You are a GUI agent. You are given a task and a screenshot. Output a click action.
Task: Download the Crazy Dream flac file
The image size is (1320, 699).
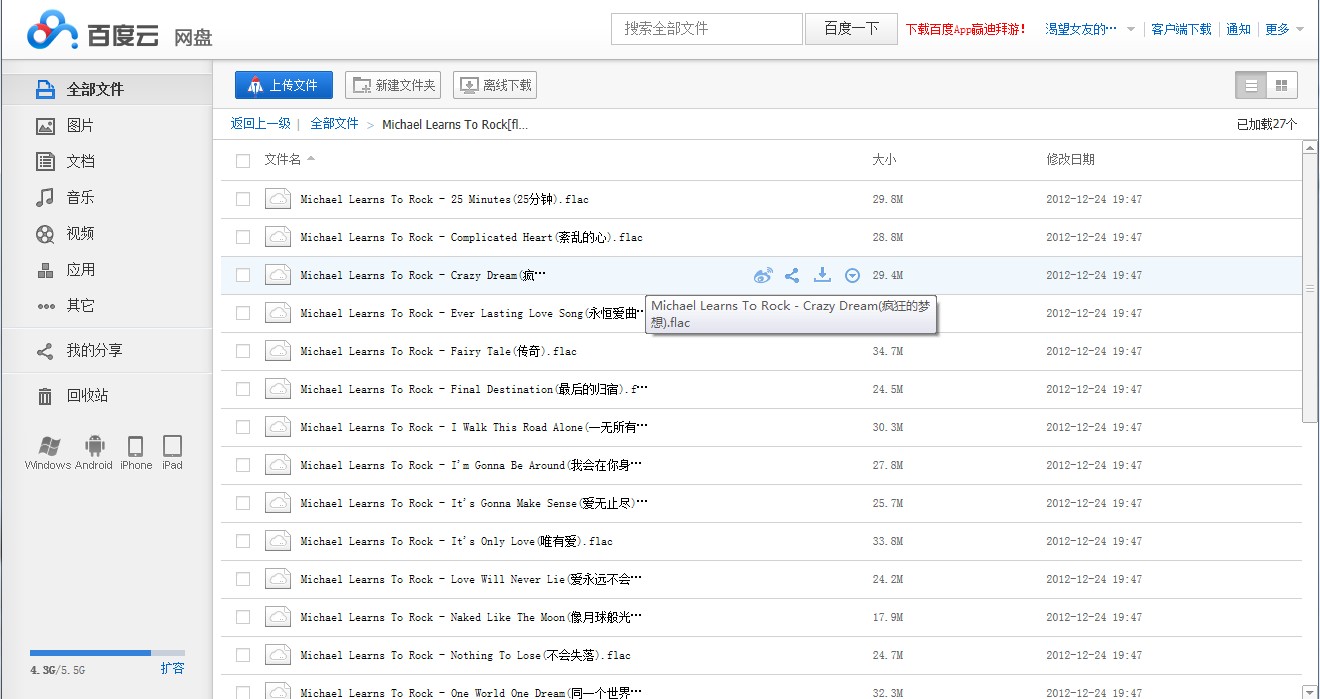(822, 275)
